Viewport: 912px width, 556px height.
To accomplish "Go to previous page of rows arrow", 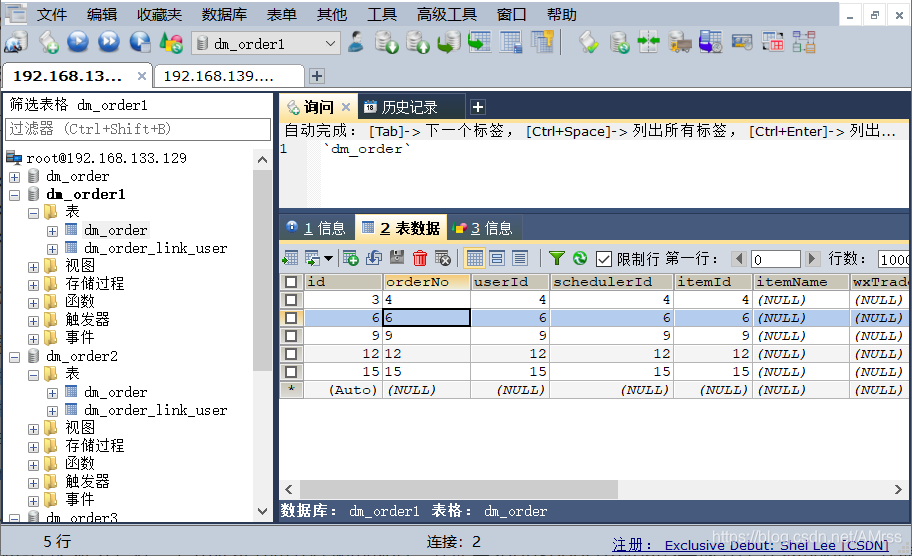I will pos(739,258).
